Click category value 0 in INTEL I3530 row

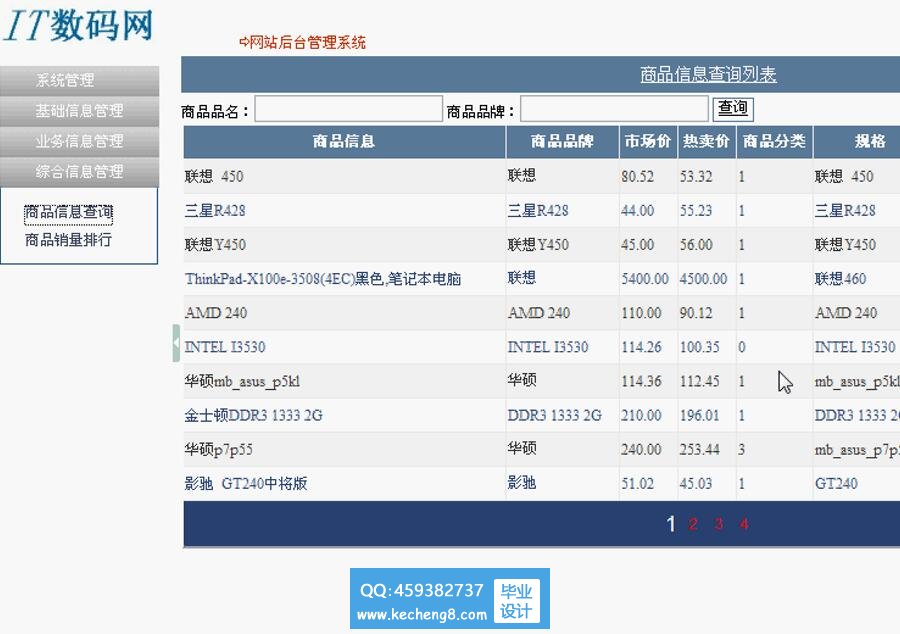[742, 347]
